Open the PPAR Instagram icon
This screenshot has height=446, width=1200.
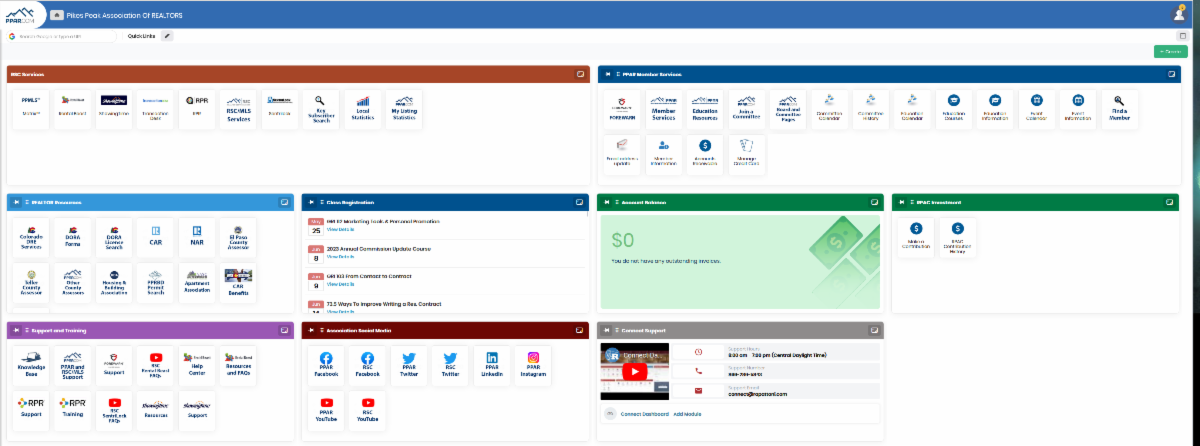pyautogui.click(x=534, y=366)
